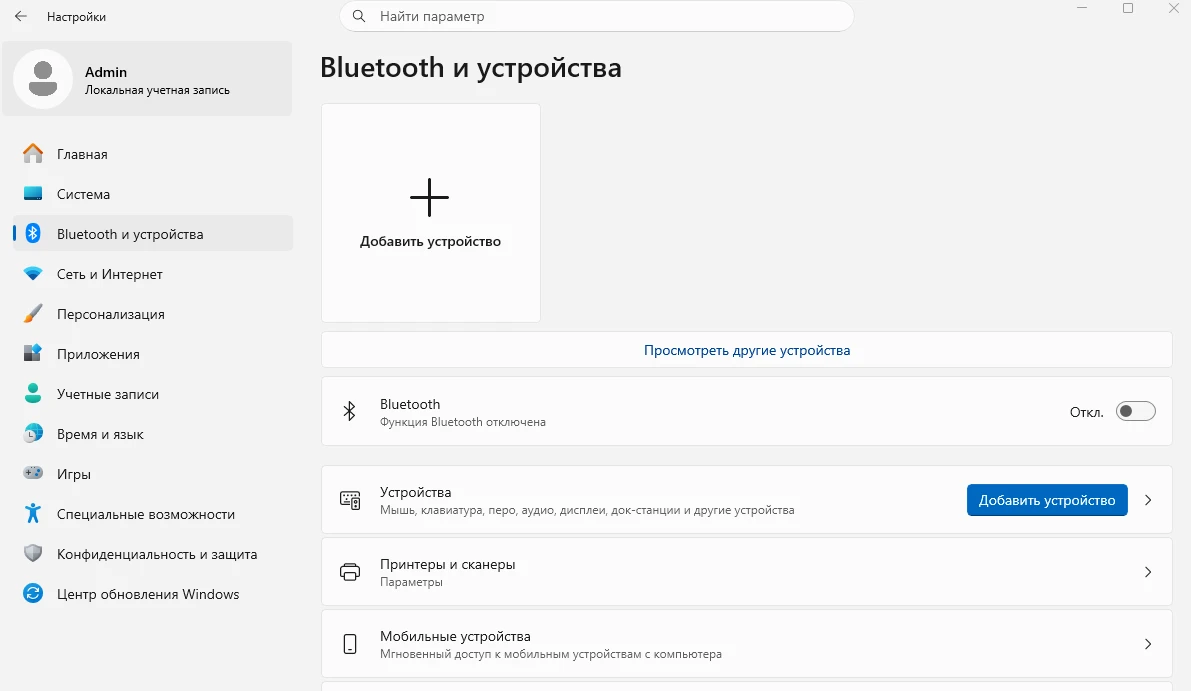
Task: Select Bluetooth и устройства in sidebar
Action: click(153, 234)
